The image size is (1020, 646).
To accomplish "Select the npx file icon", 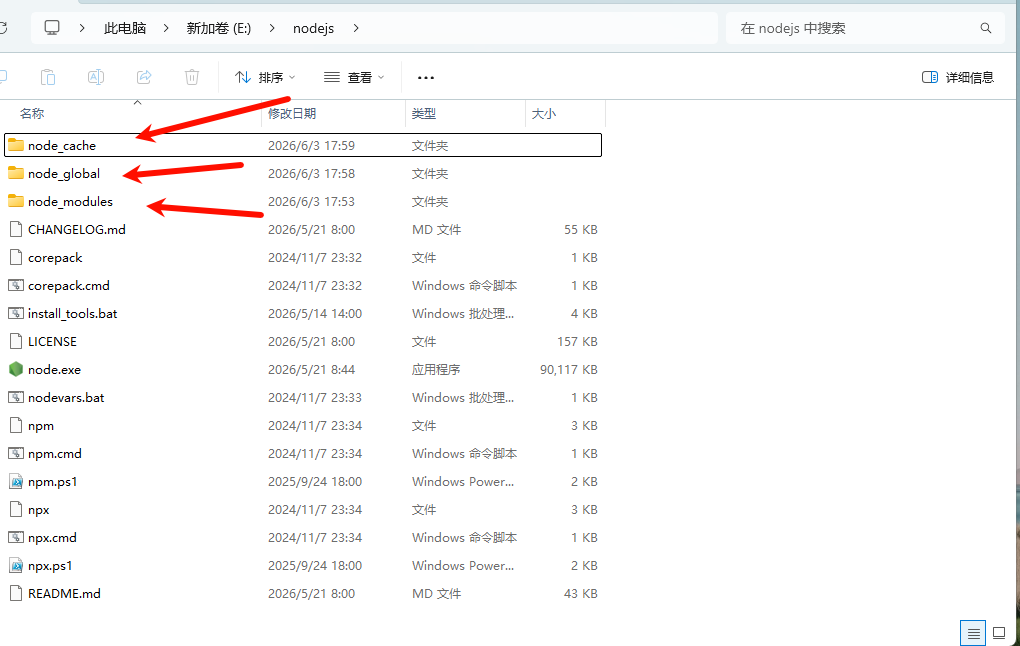I will click(x=16, y=509).
